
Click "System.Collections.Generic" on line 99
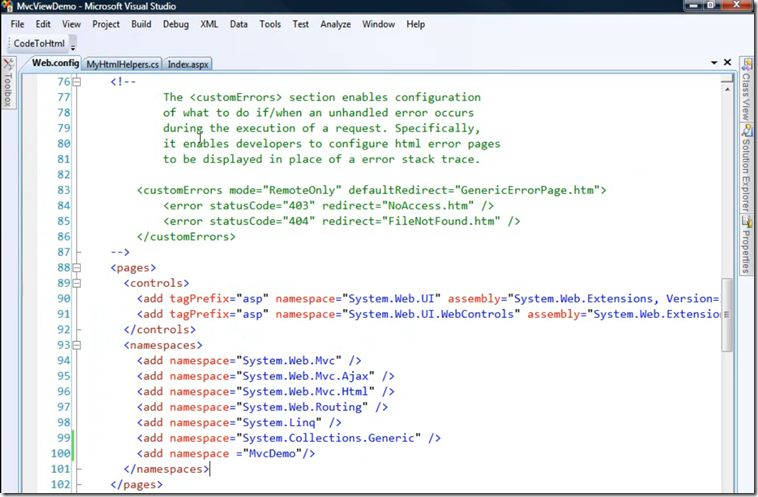[328, 438]
